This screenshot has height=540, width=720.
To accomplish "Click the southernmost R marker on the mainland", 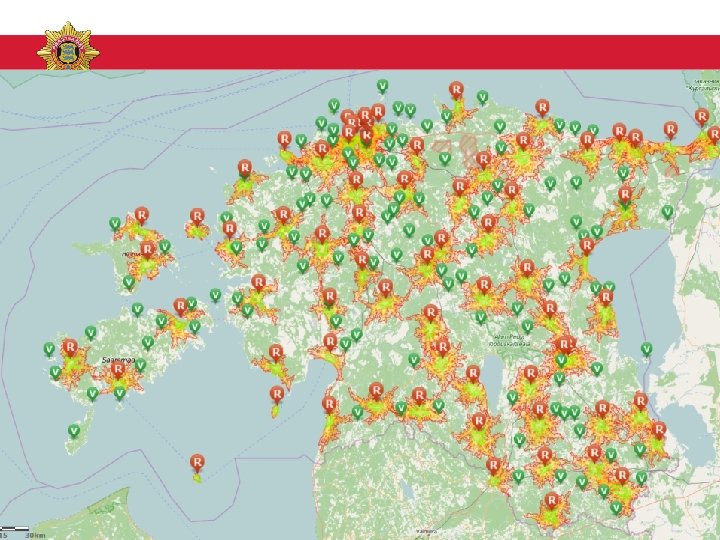I will 551,501.
